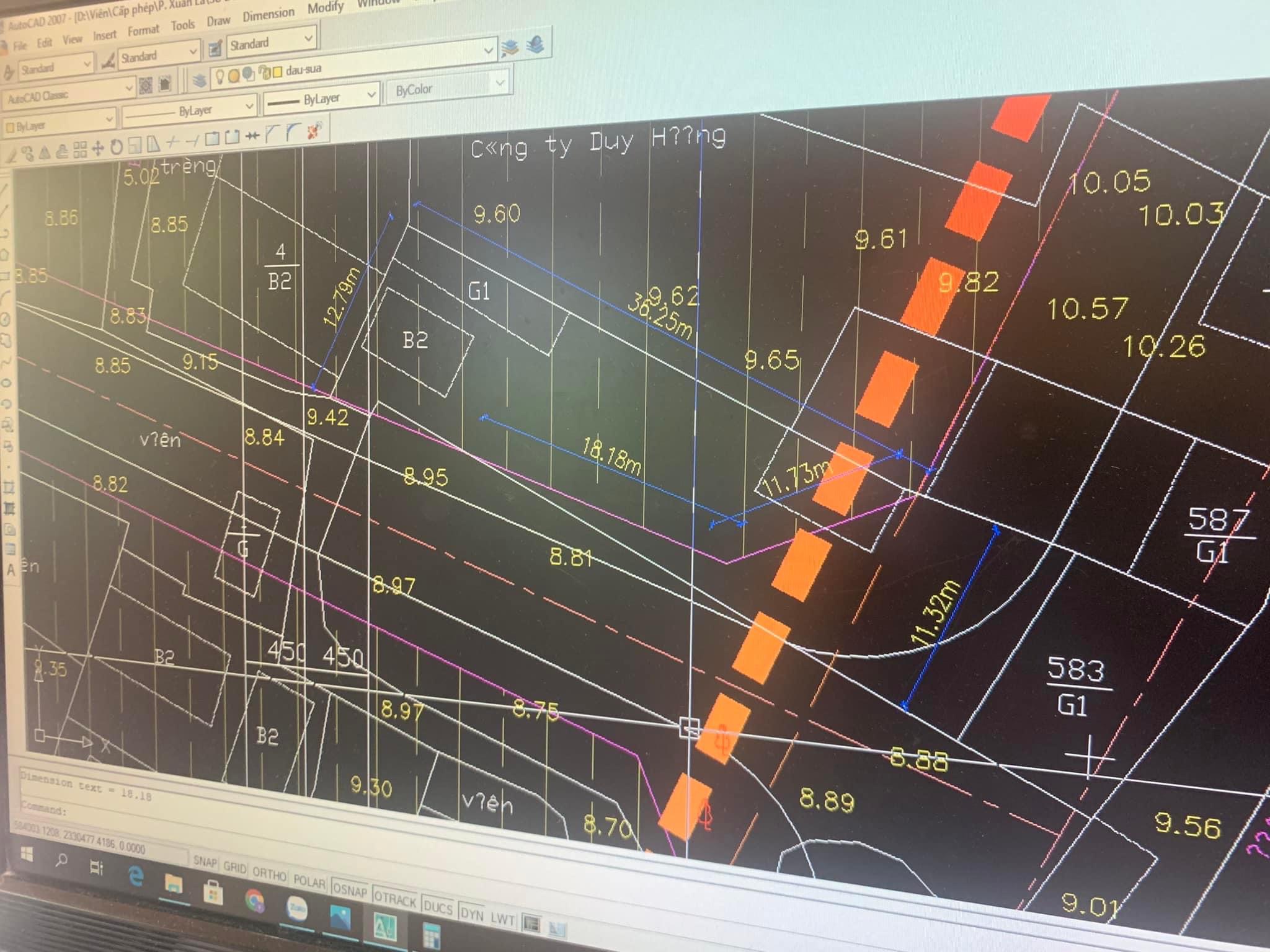Open the Workspace Settings gear icon
The image size is (1270, 952).
coord(146,86)
